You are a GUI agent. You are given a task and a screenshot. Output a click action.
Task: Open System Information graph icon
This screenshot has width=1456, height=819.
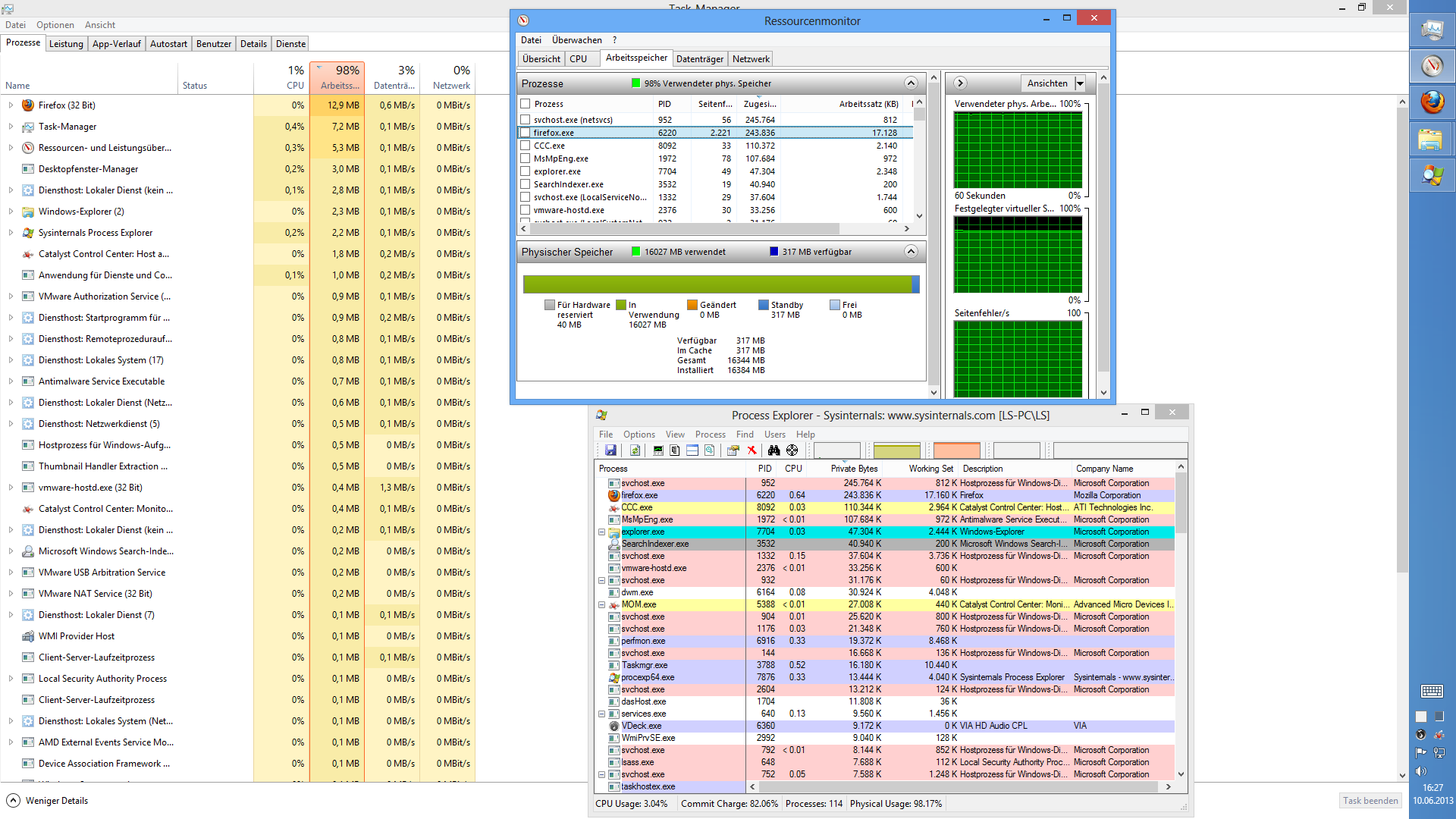point(657,450)
